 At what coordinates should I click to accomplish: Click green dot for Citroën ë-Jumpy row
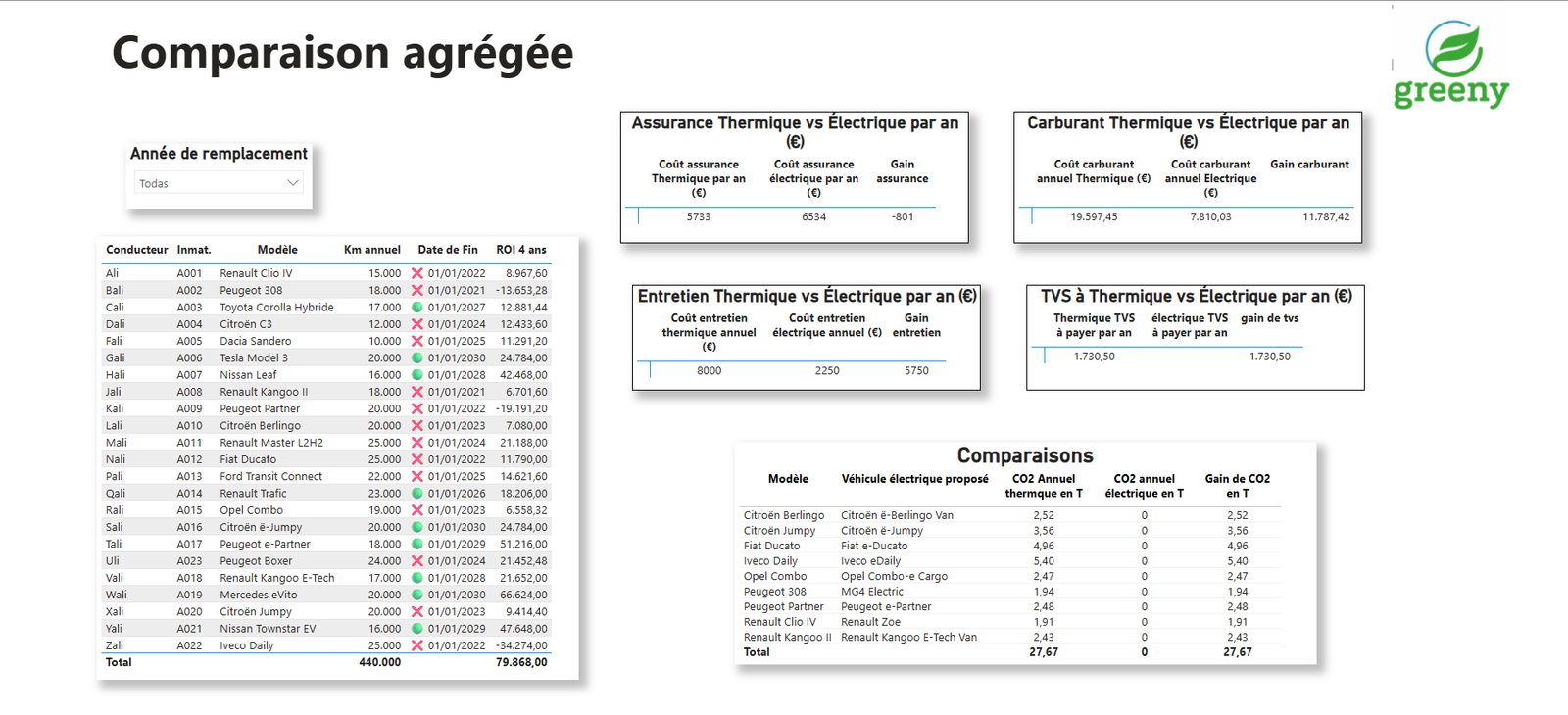pyautogui.click(x=416, y=527)
